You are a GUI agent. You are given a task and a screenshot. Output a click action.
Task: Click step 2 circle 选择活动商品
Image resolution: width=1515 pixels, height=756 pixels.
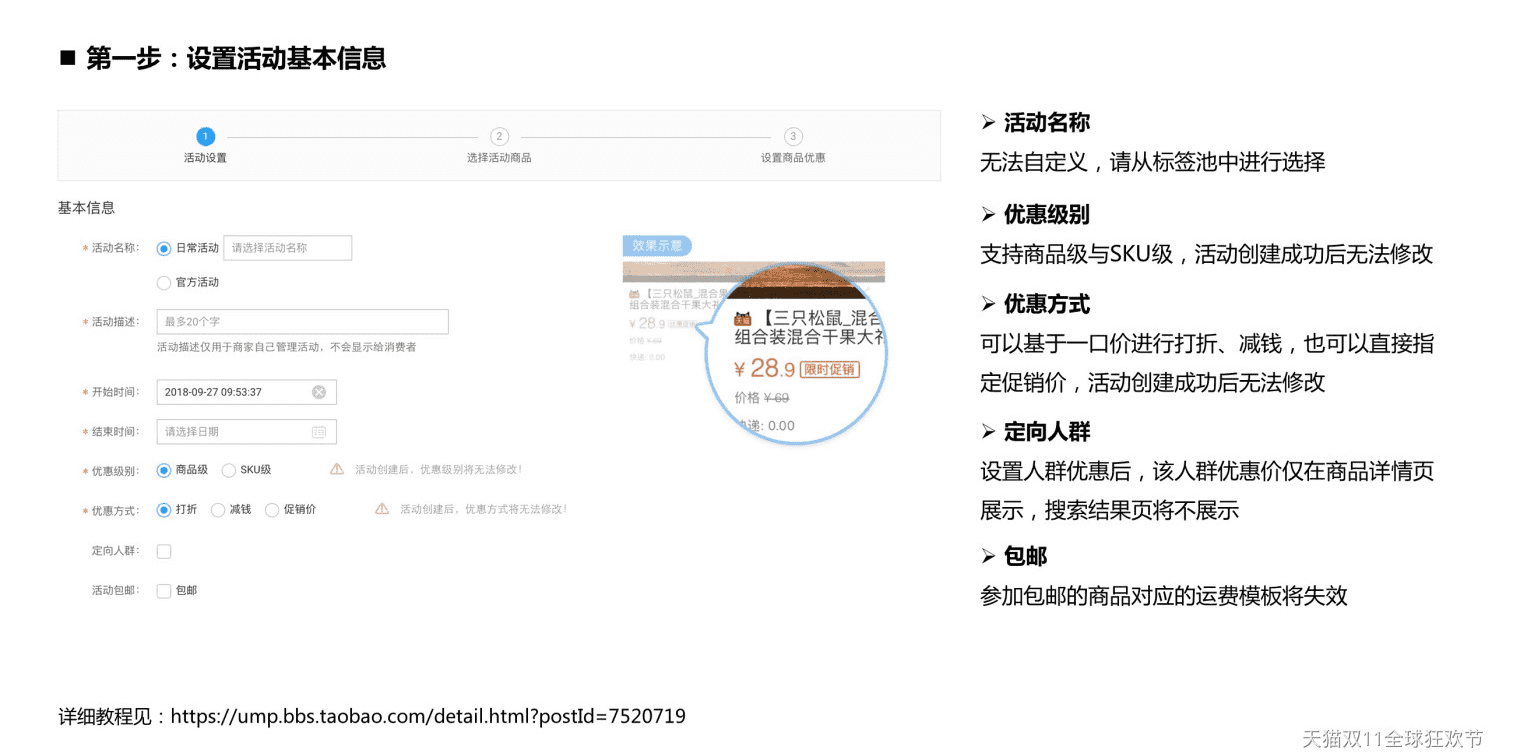click(x=499, y=137)
